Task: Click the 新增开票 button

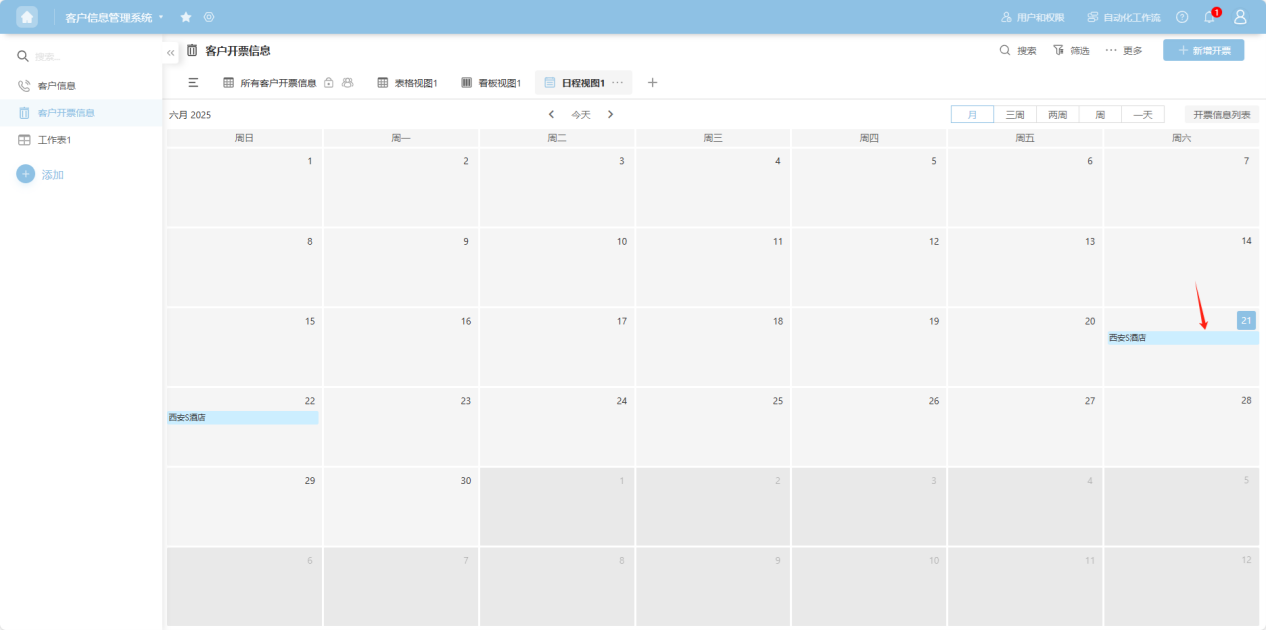Action: (1203, 50)
